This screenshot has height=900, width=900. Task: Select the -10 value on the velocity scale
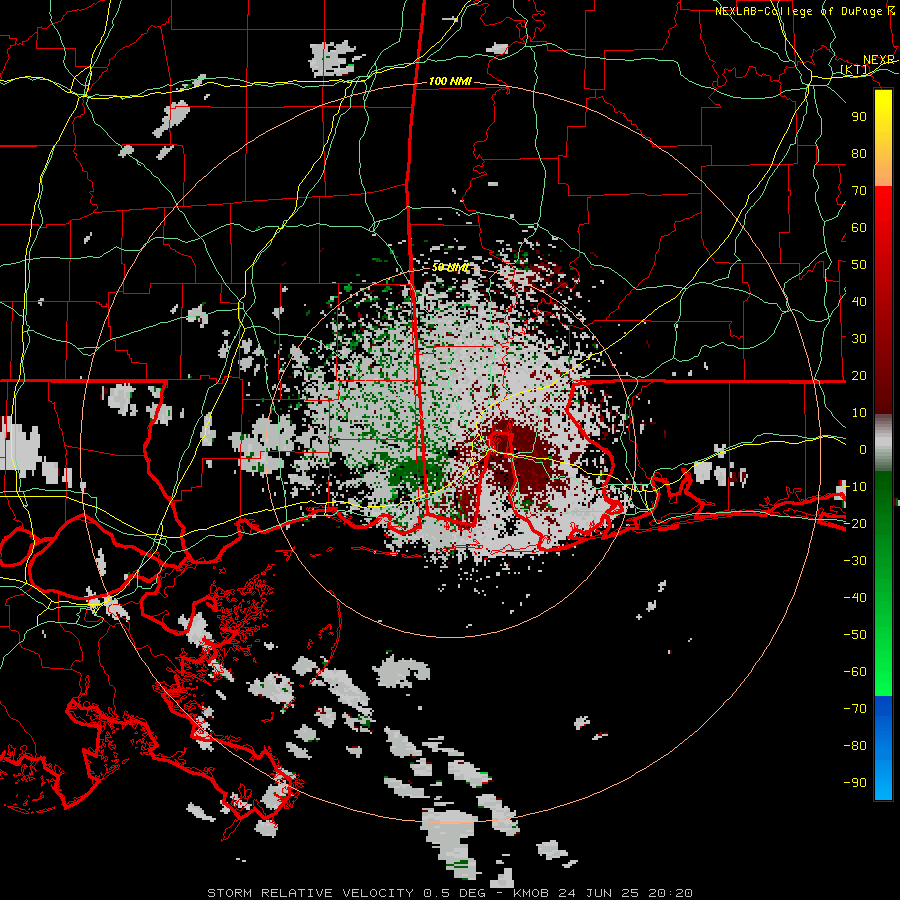(855, 487)
